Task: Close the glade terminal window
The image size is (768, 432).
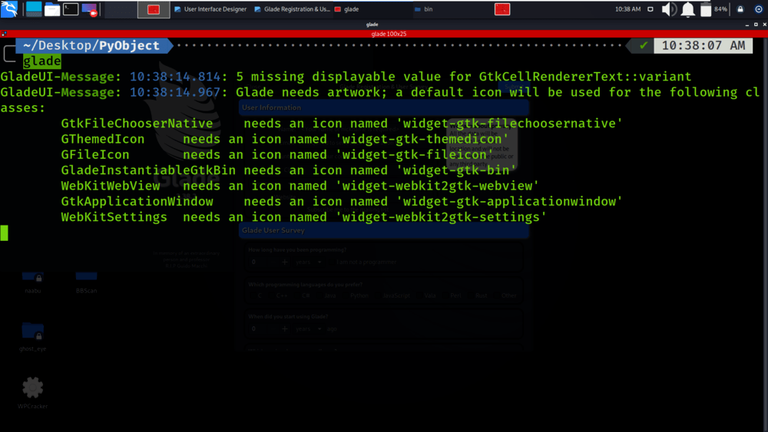Action: pyautogui.click(x=764, y=24)
